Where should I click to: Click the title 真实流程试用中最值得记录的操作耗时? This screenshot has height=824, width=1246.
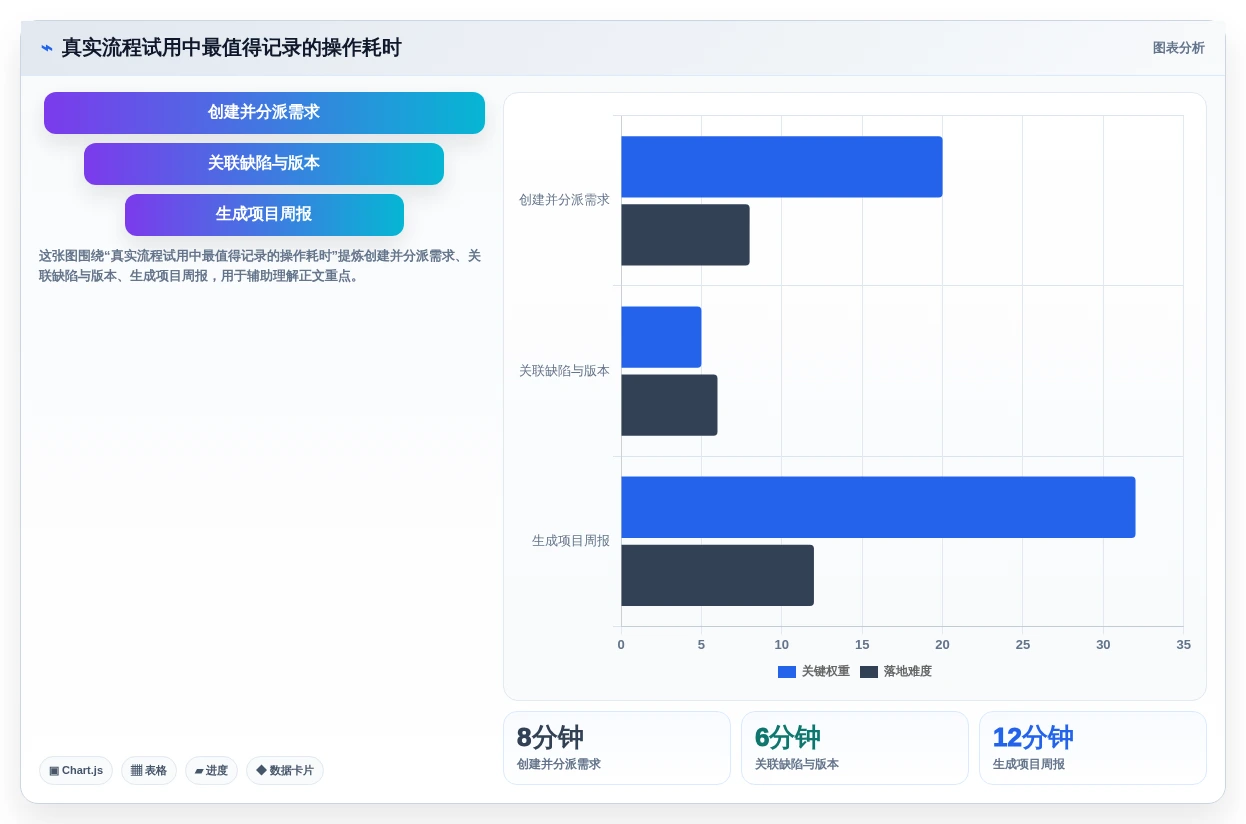click(231, 48)
